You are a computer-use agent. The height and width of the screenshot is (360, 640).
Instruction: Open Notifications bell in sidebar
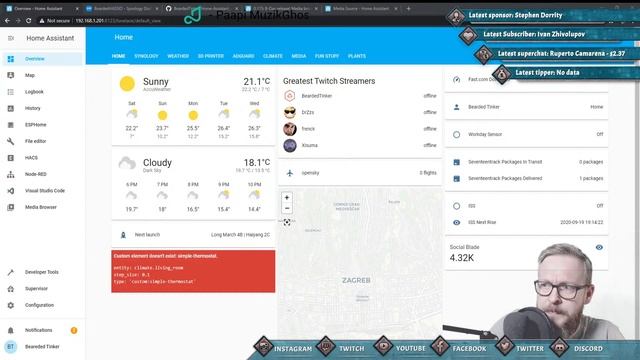click(11, 330)
